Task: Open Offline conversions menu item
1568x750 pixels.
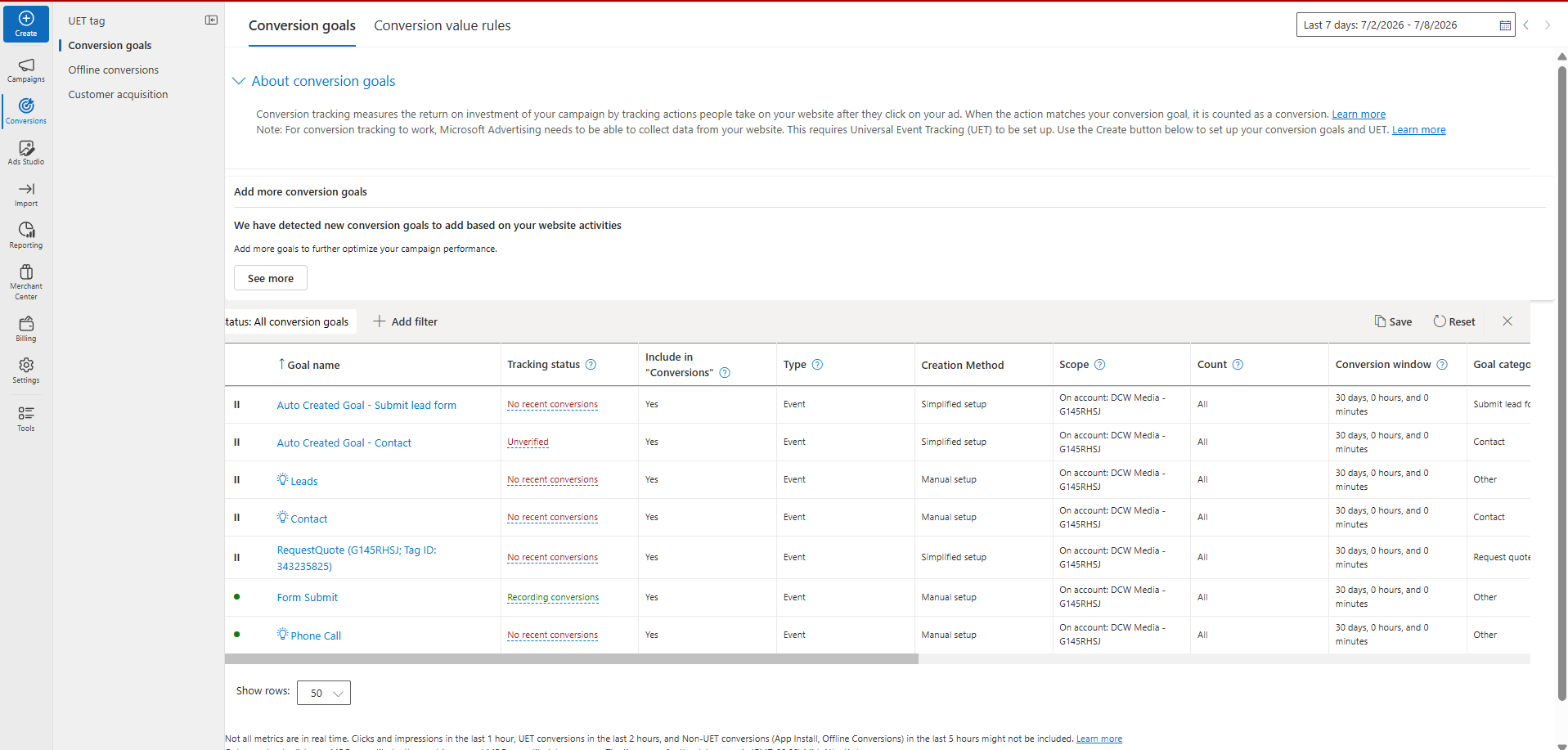Action: click(x=114, y=70)
